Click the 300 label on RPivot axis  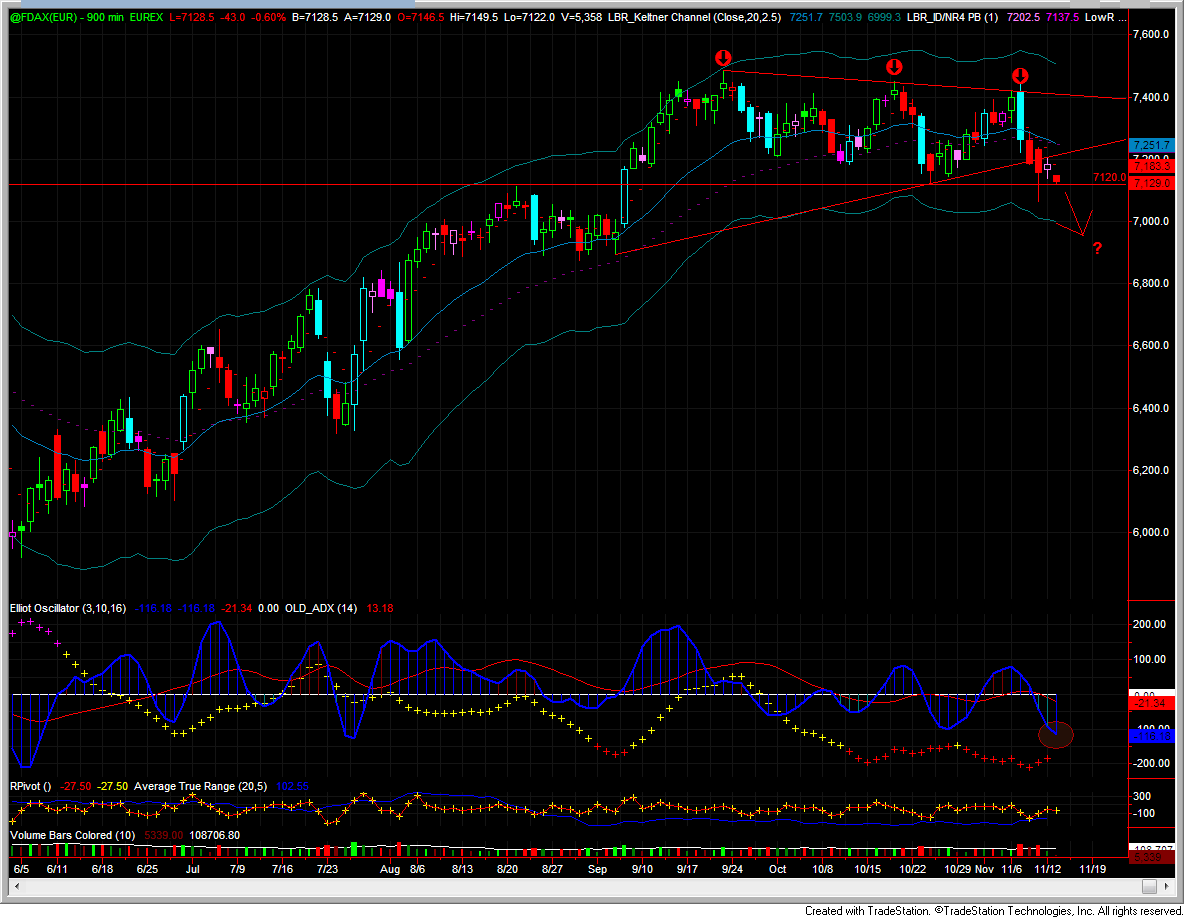[x=1142, y=796]
